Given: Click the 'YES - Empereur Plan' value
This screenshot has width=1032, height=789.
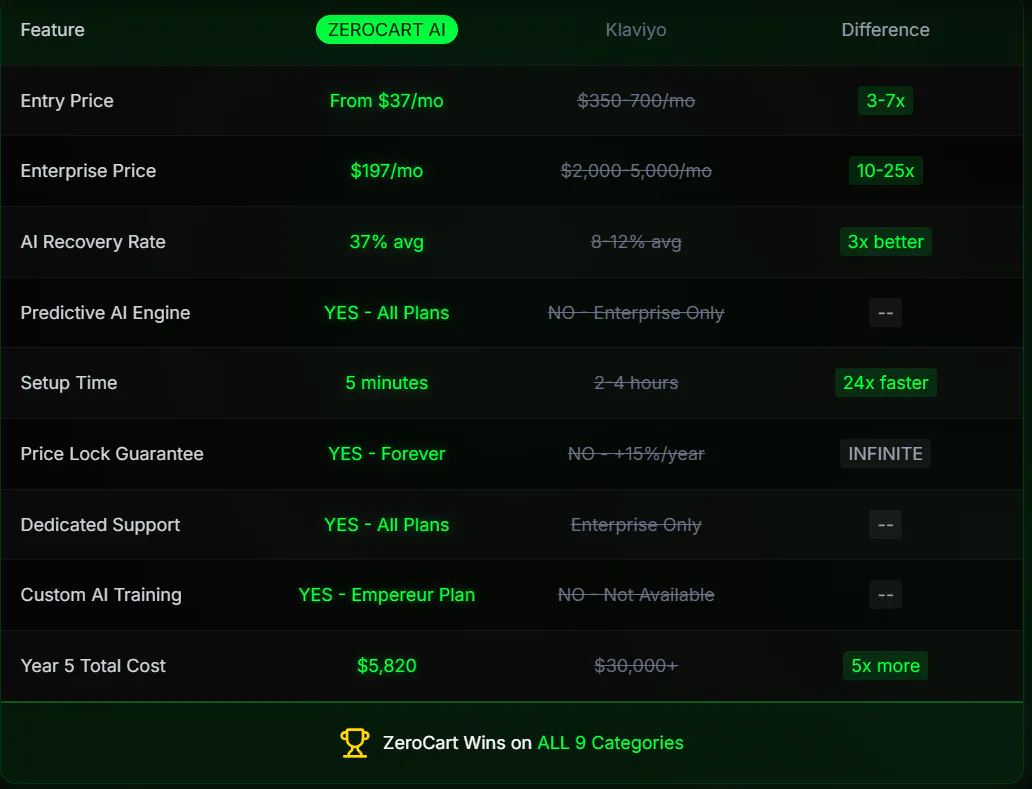Looking at the screenshot, I should click(x=387, y=594).
